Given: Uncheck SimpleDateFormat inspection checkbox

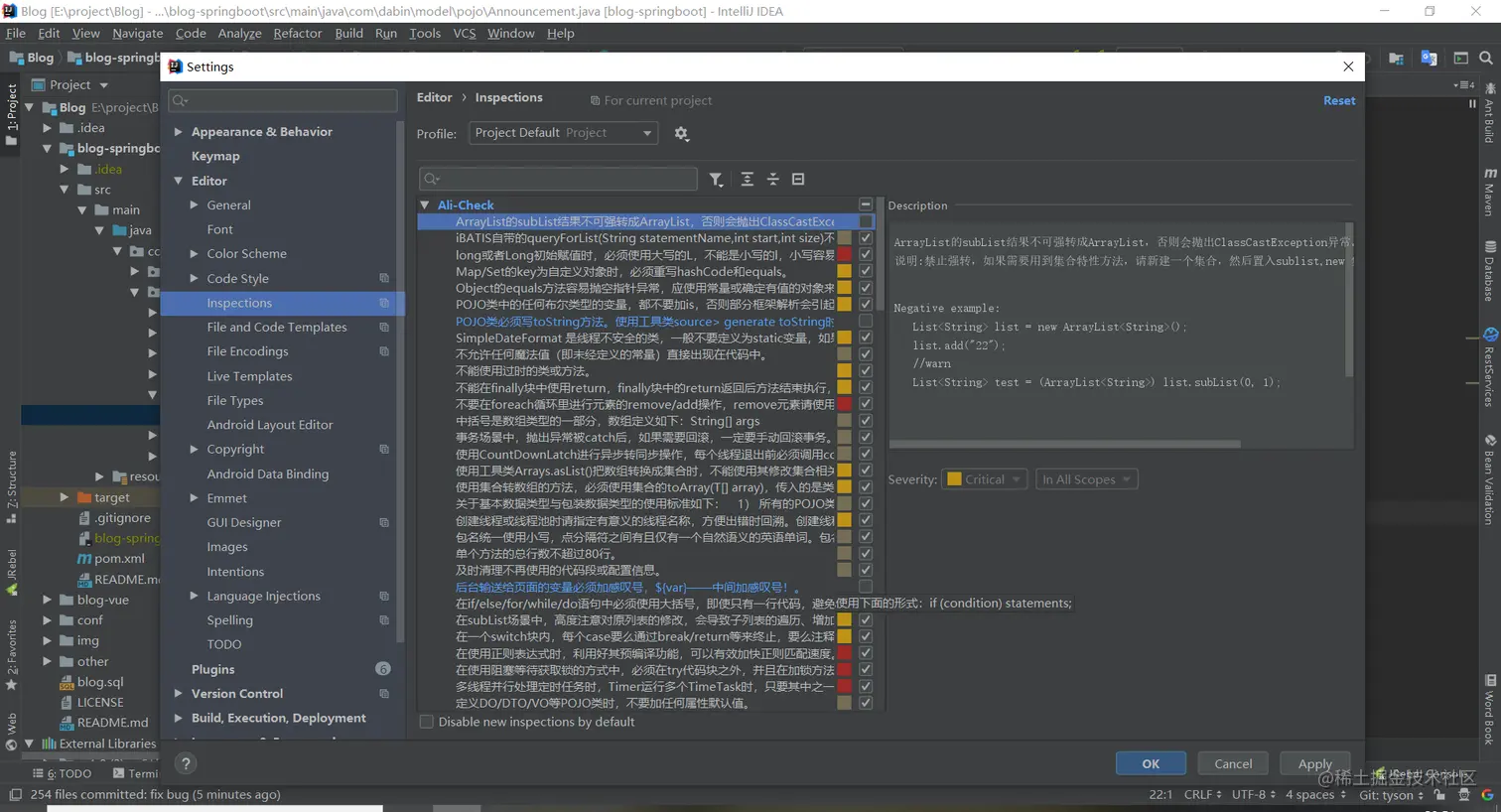Looking at the screenshot, I should [866, 338].
